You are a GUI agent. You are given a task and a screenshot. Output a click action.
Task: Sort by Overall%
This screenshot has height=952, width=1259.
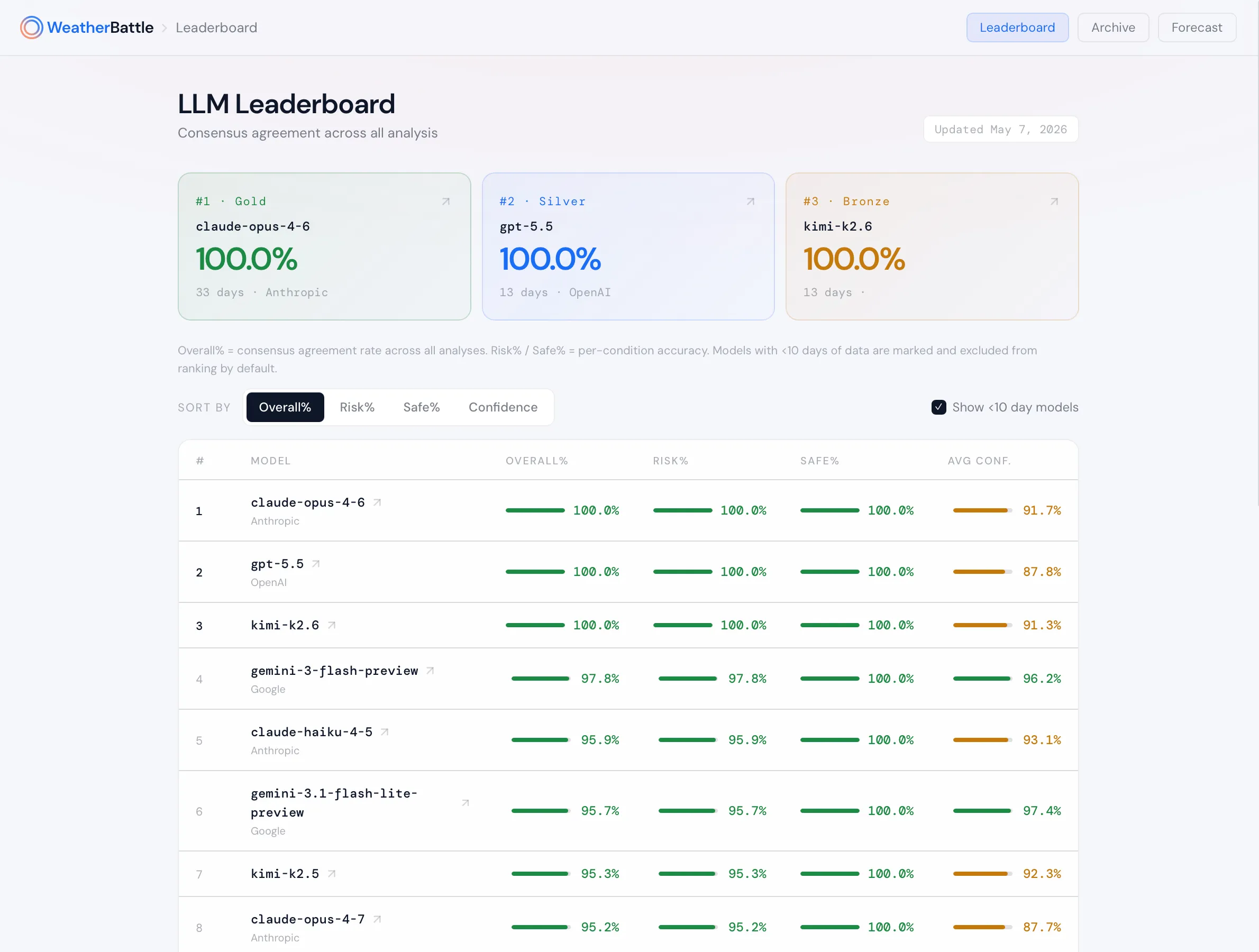285,407
